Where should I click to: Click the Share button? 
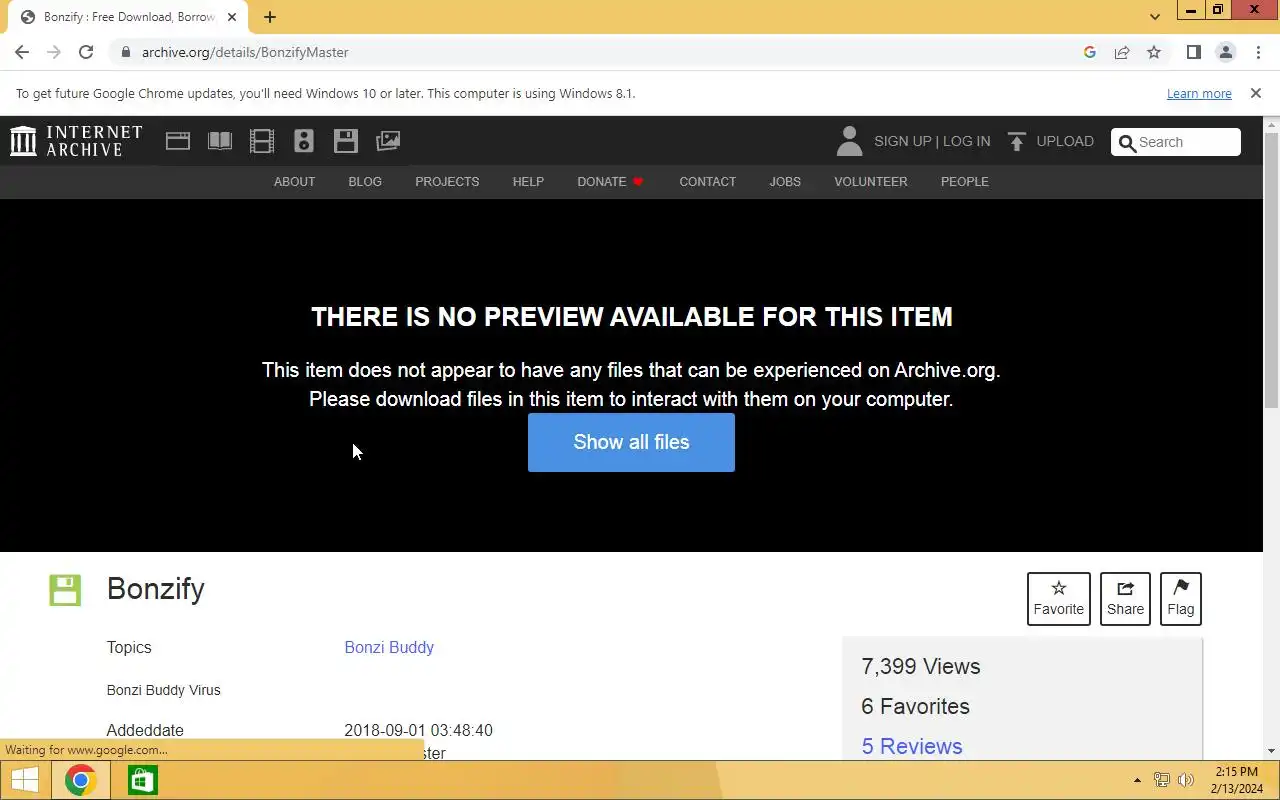coord(1125,598)
